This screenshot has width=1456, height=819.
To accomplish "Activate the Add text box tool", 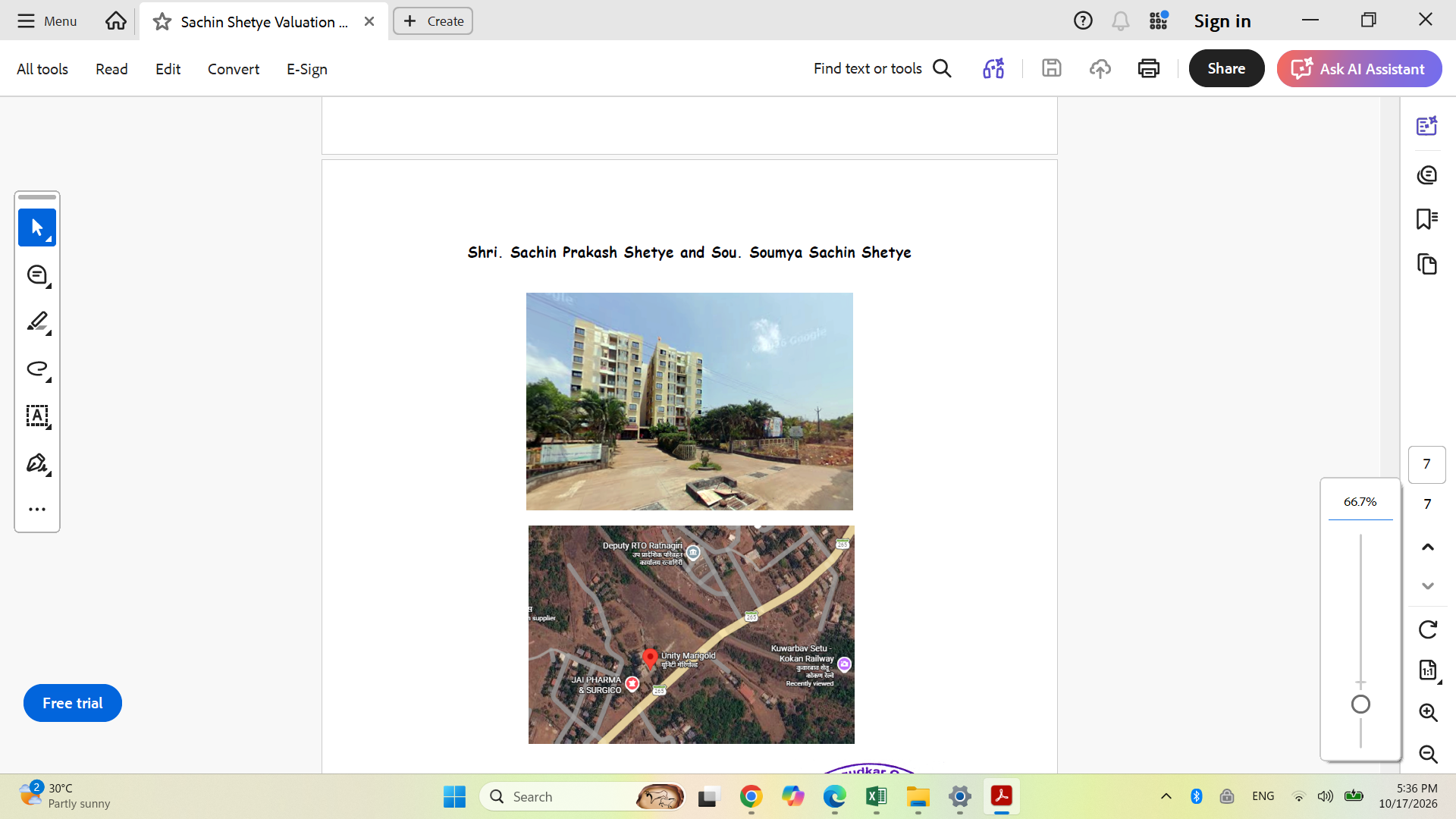I will 37,416.
